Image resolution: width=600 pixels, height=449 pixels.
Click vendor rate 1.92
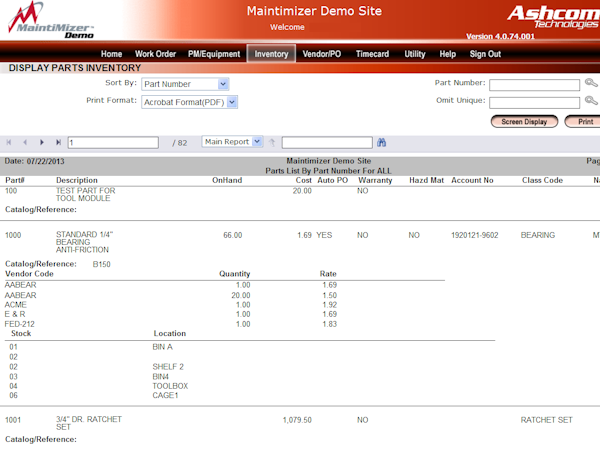[x=329, y=305]
